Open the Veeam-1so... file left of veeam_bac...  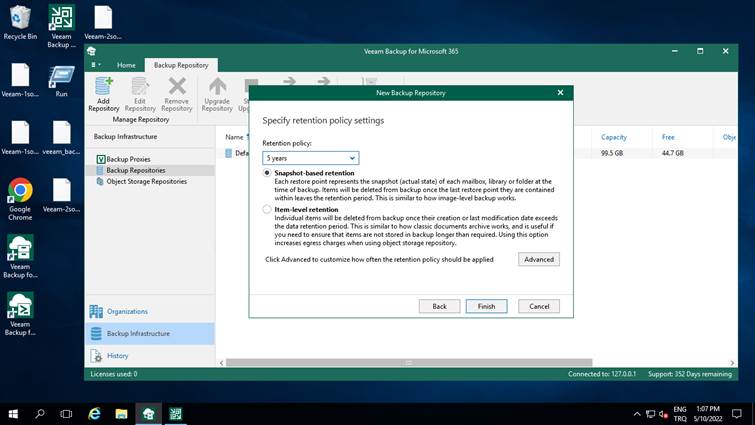coord(20,138)
